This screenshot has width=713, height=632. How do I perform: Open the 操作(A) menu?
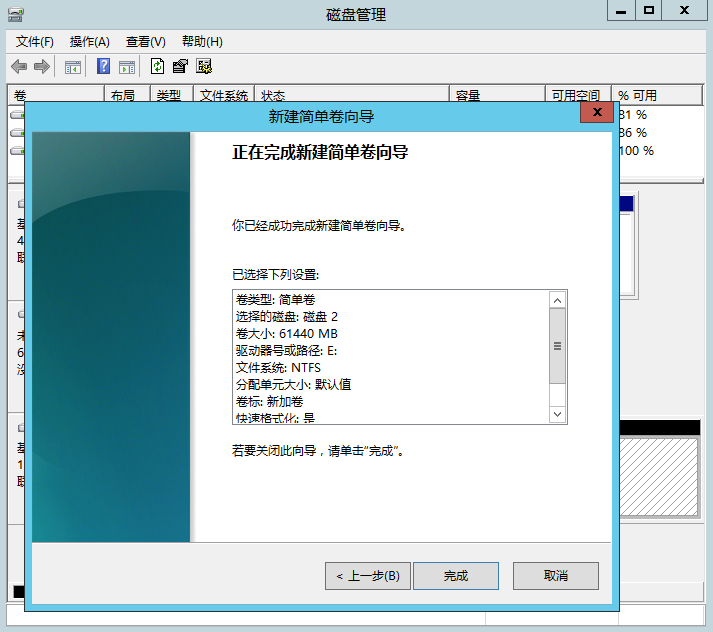pyautogui.click(x=90, y=42)
